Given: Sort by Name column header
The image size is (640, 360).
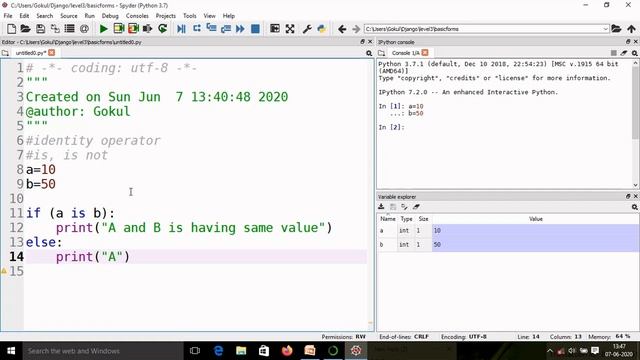Looking at the screenshot, I should pos(388,219).
